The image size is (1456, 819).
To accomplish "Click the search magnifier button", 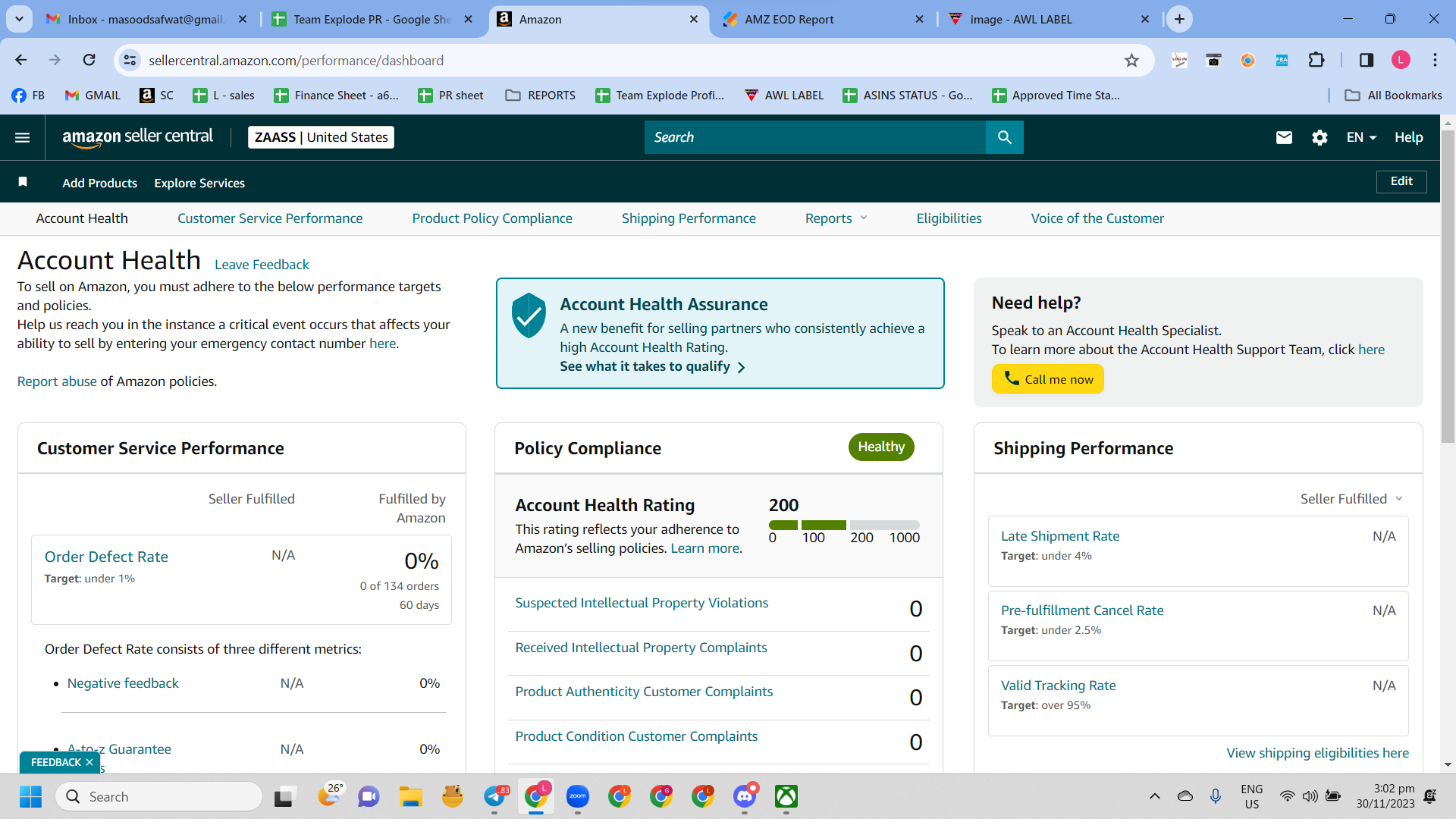I will click(1004, 137).
